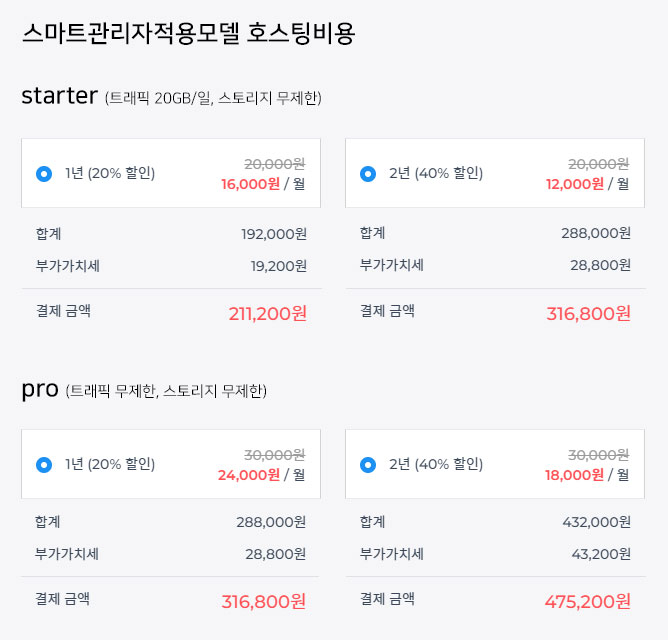The height and width of the screenshot is (640, 668).
Task: Choose the pro 1년 plan radio button
Action: point(43,465)
